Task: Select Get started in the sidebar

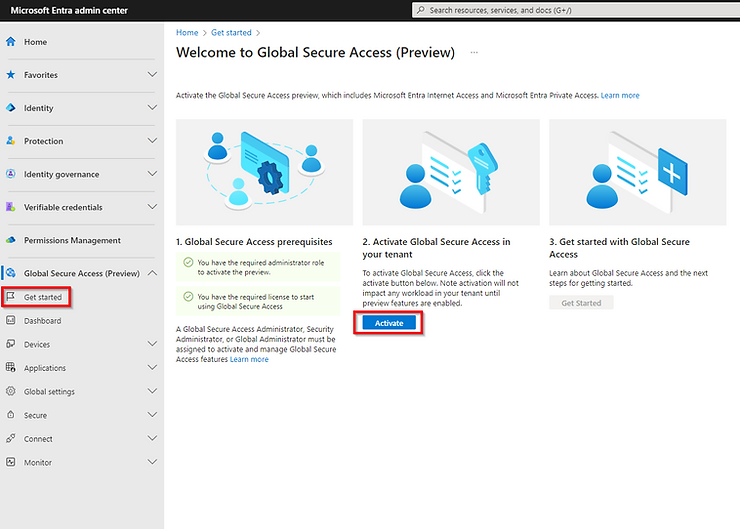Action: (42, 297)
